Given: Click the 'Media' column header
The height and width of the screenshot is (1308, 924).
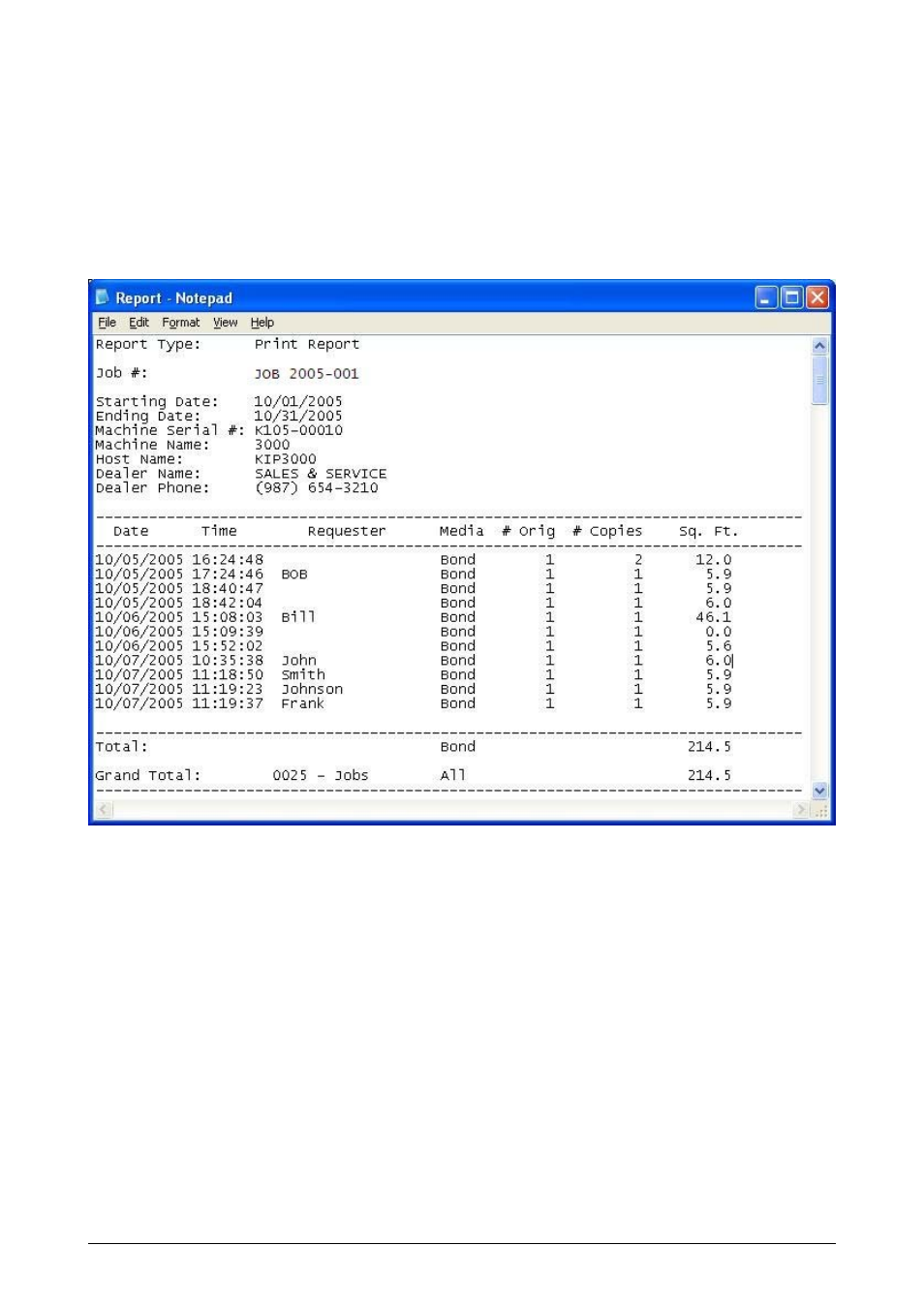Looking at the screenshot, I should tap(462, 531).
